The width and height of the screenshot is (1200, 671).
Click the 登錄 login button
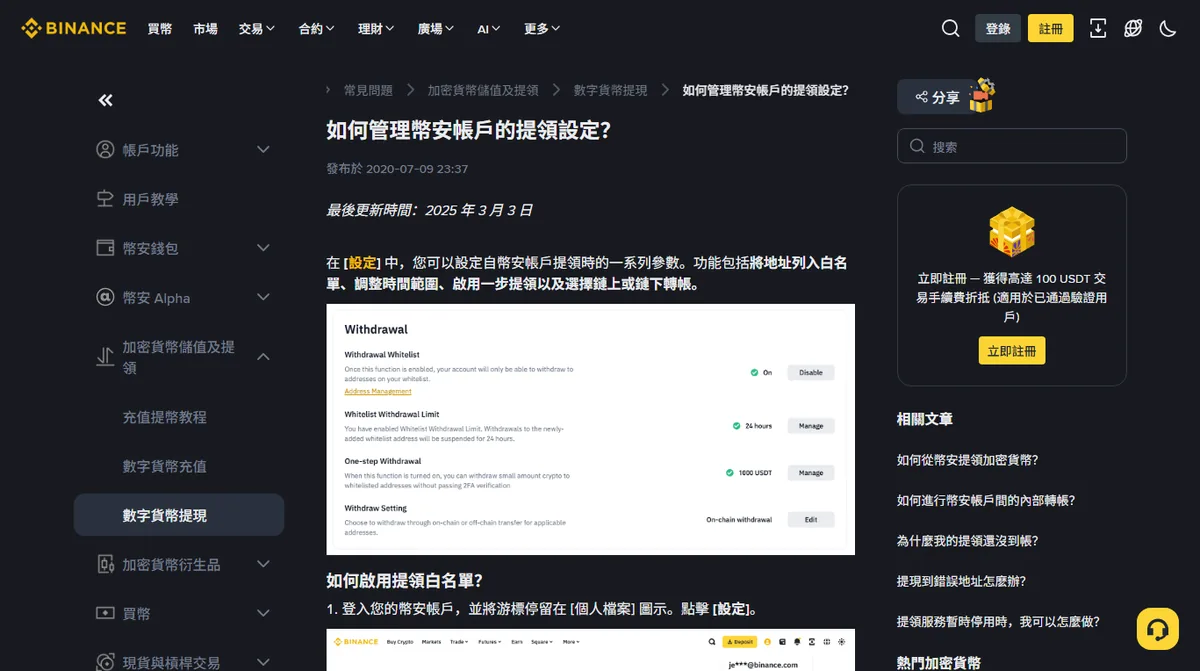click(998, 28)
